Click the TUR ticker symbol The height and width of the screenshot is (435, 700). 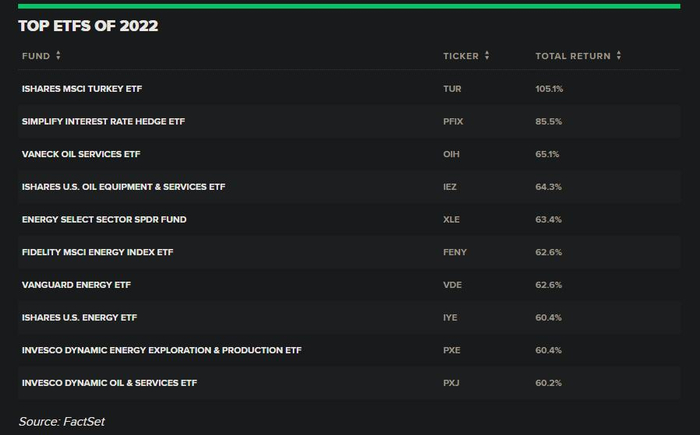coord(452,89)
